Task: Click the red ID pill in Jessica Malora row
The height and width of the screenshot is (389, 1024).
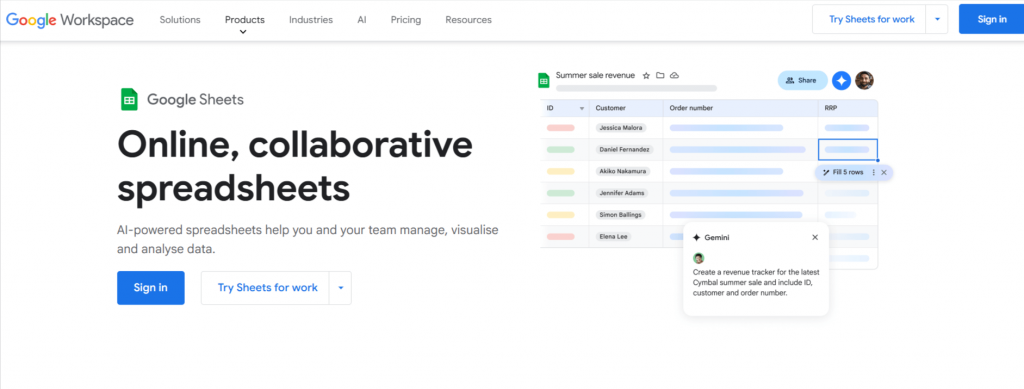Action: (x=560, y=128)
